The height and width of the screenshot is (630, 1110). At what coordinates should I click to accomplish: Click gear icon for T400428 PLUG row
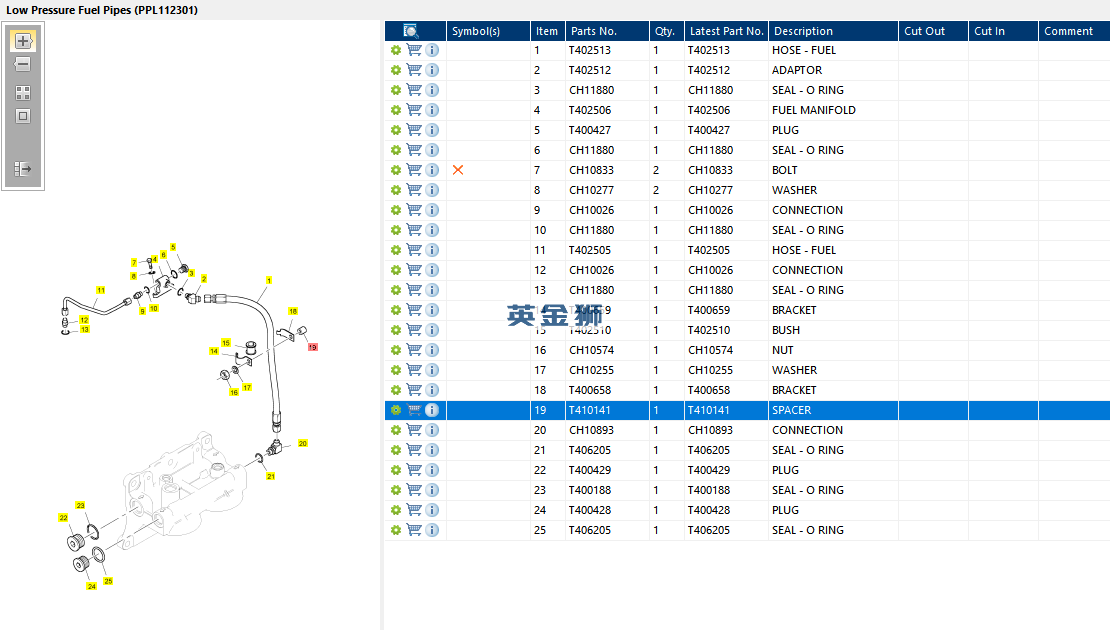tap(396, 510)
